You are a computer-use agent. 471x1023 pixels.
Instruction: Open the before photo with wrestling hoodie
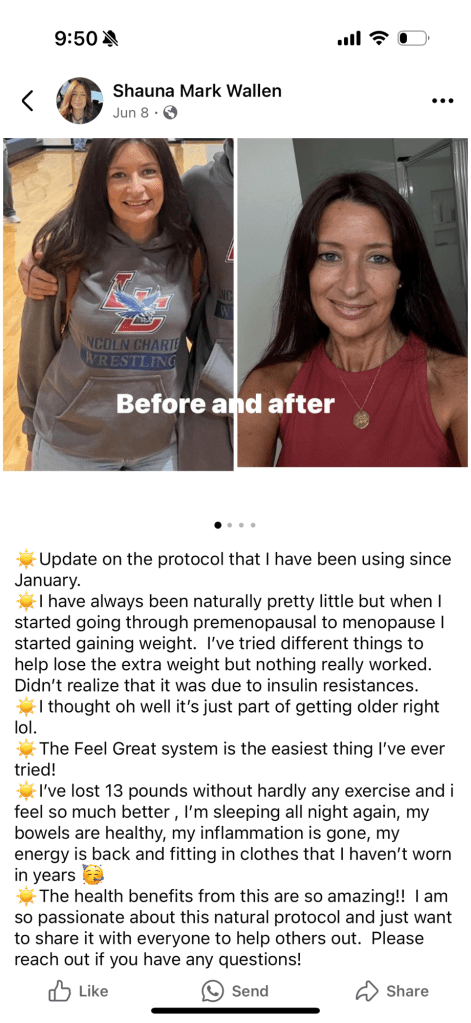tap(118, 304)
